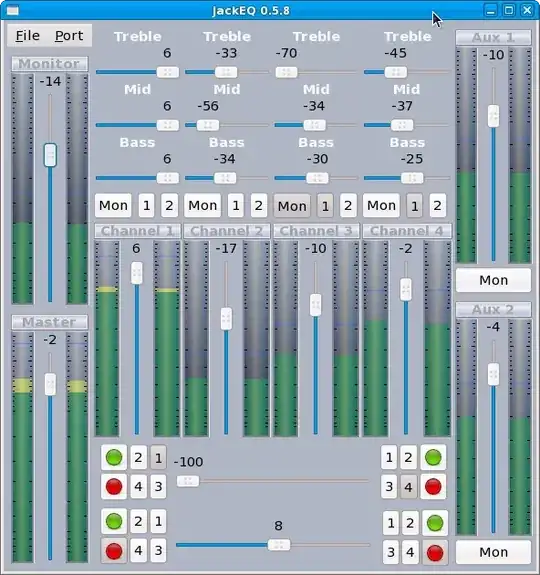The width and height of the screenshot is (540, 575).
Task: Click the top-left red LED button
Action: tap(114, 487)
